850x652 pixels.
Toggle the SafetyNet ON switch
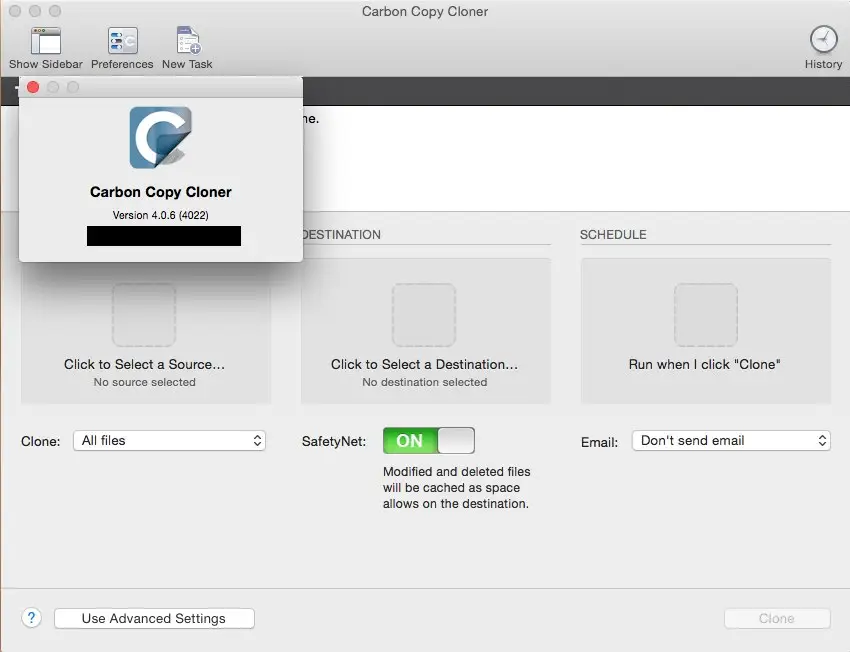(x=428, y=441)
